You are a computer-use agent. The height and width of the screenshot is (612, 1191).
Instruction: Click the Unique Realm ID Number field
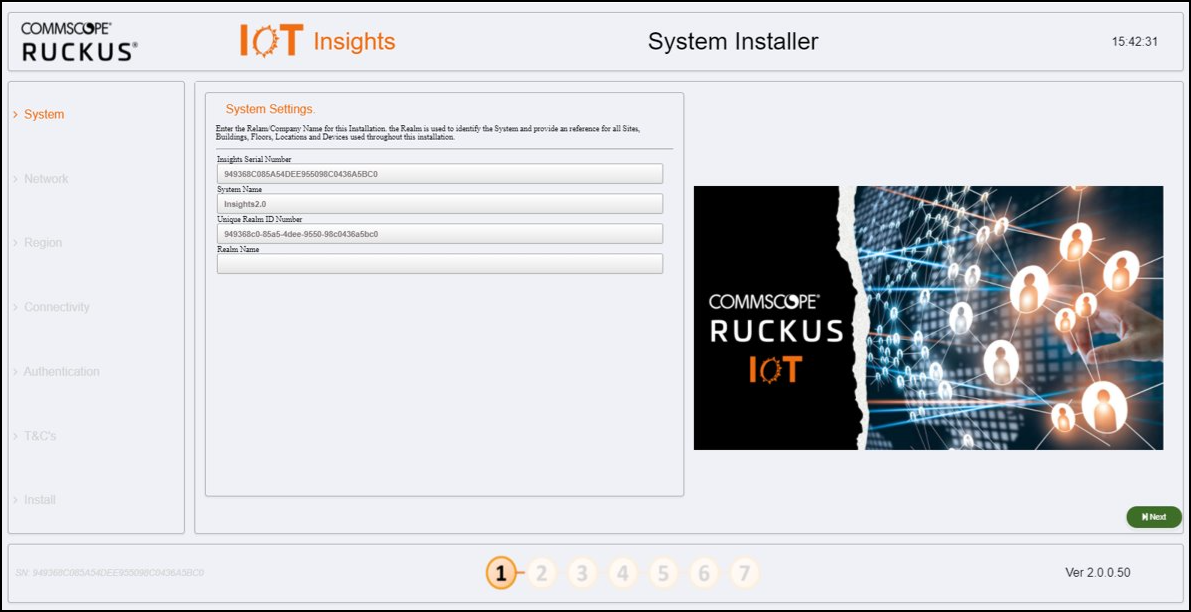(x=440, y=234)
